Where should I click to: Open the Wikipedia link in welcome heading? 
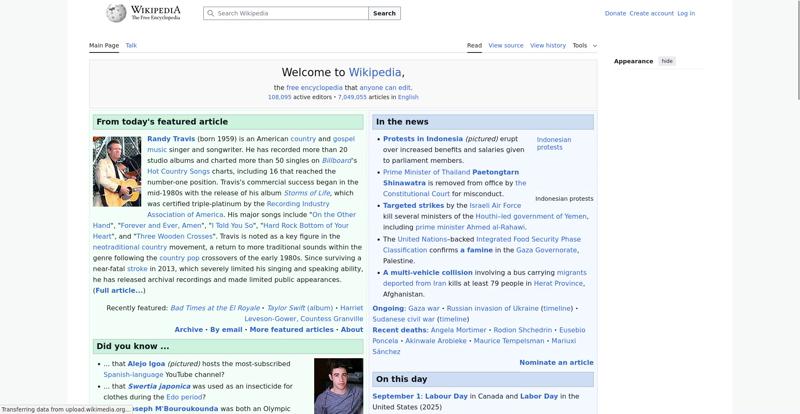pyautogui.click(x=375, y=72)
